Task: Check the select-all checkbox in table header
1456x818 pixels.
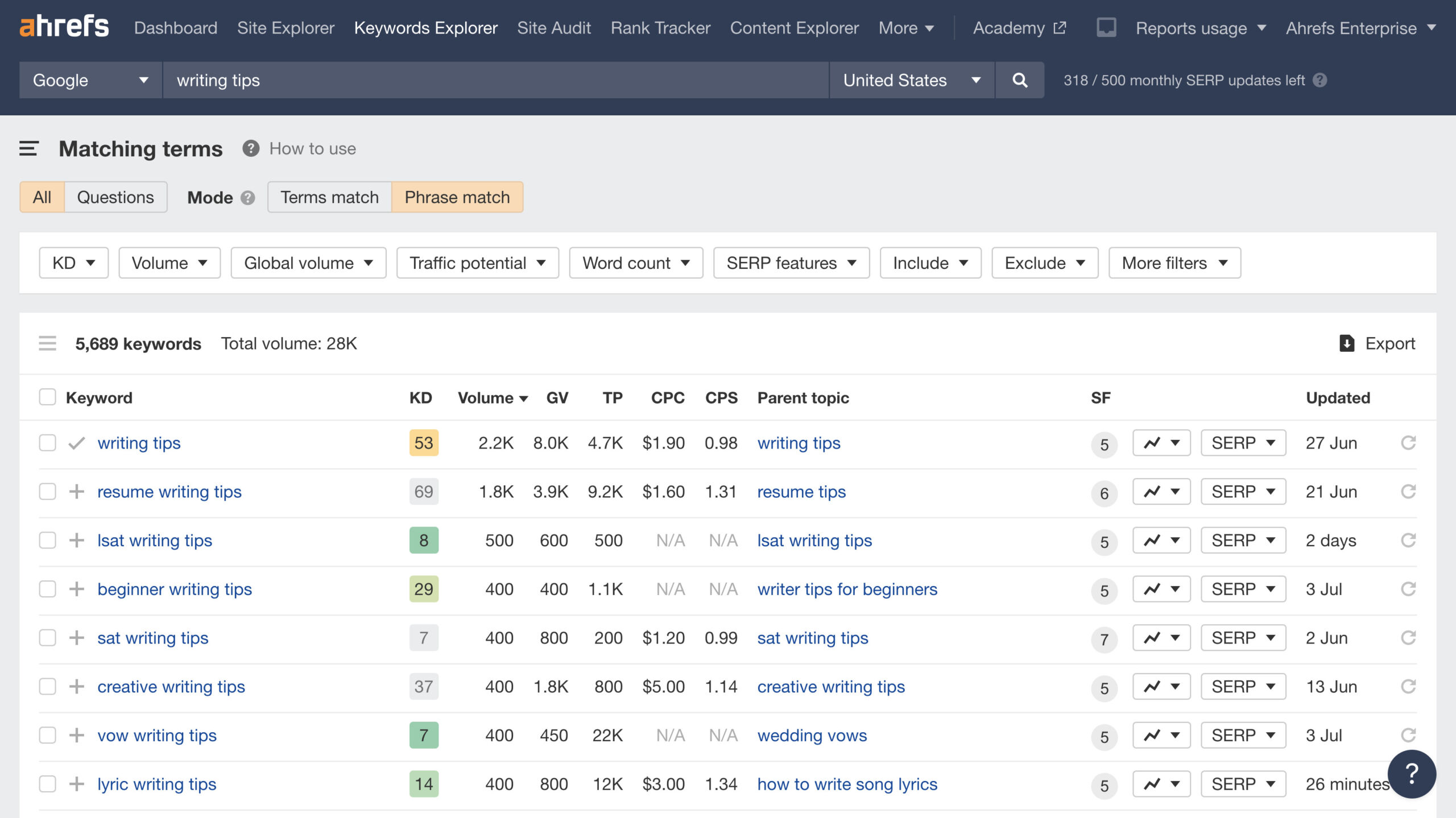Action: pos(47,397)
